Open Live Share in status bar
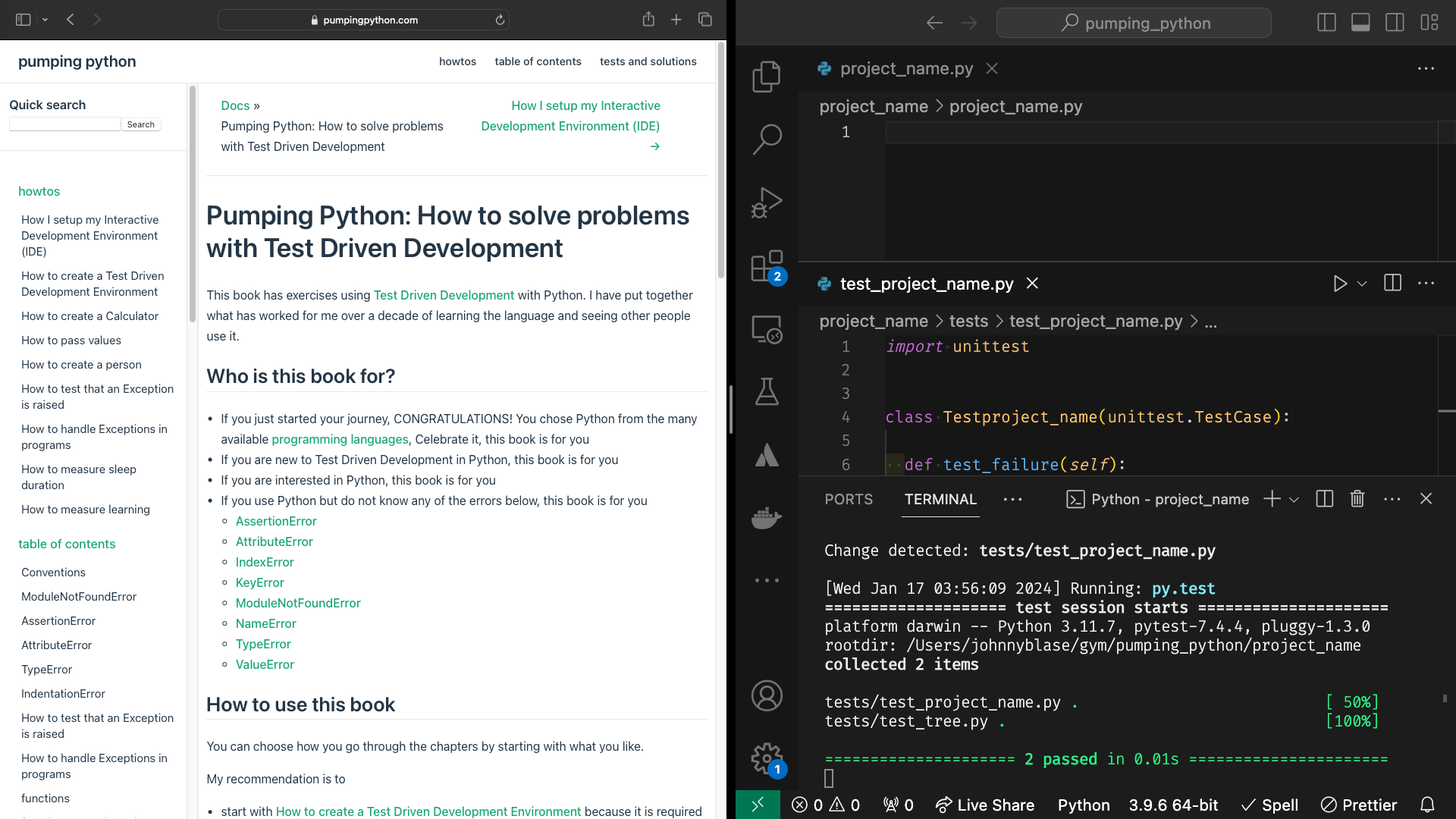The height and width of the screenshot is (819, 1456). click(984, 805)
